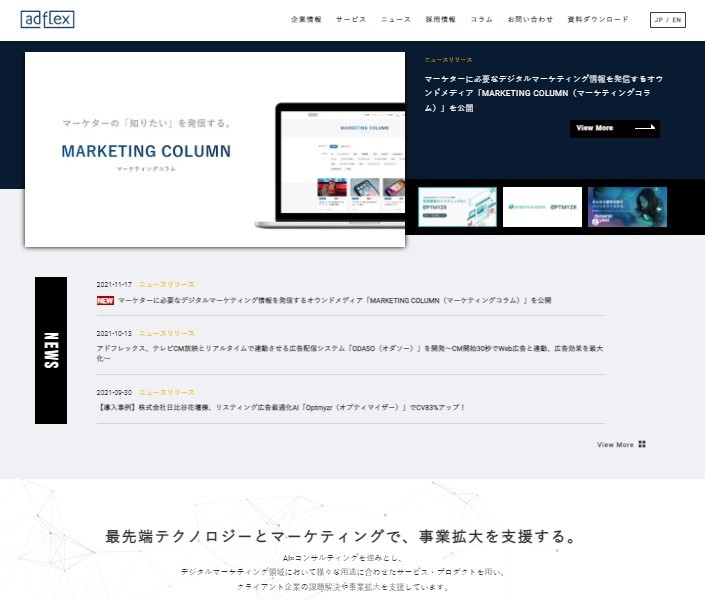Open the MARKETING COLUMN hero image
The width and height of the screenshot is (705, 600).
(215, 149)
